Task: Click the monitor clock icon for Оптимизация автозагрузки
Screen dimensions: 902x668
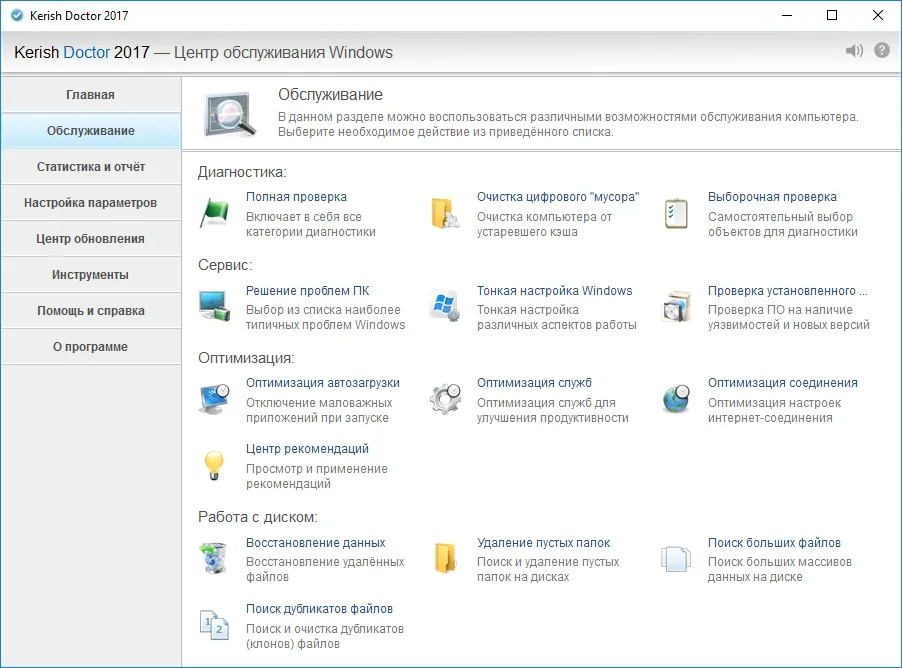Action: pyautogui.click(x=215, y=399)
